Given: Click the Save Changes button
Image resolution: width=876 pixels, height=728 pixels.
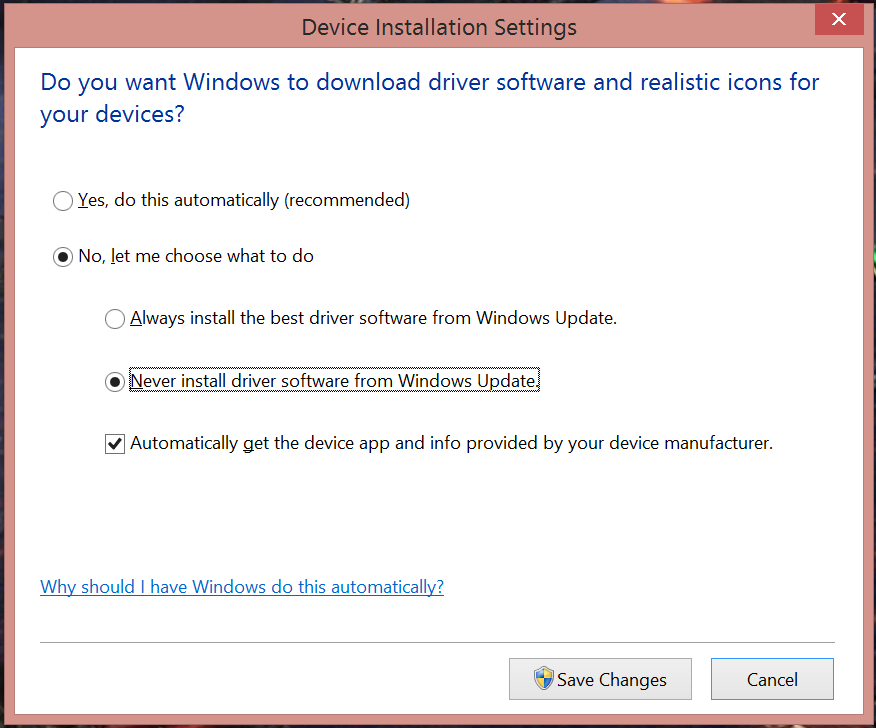Looking at the screenshot, I should point(600,679).
